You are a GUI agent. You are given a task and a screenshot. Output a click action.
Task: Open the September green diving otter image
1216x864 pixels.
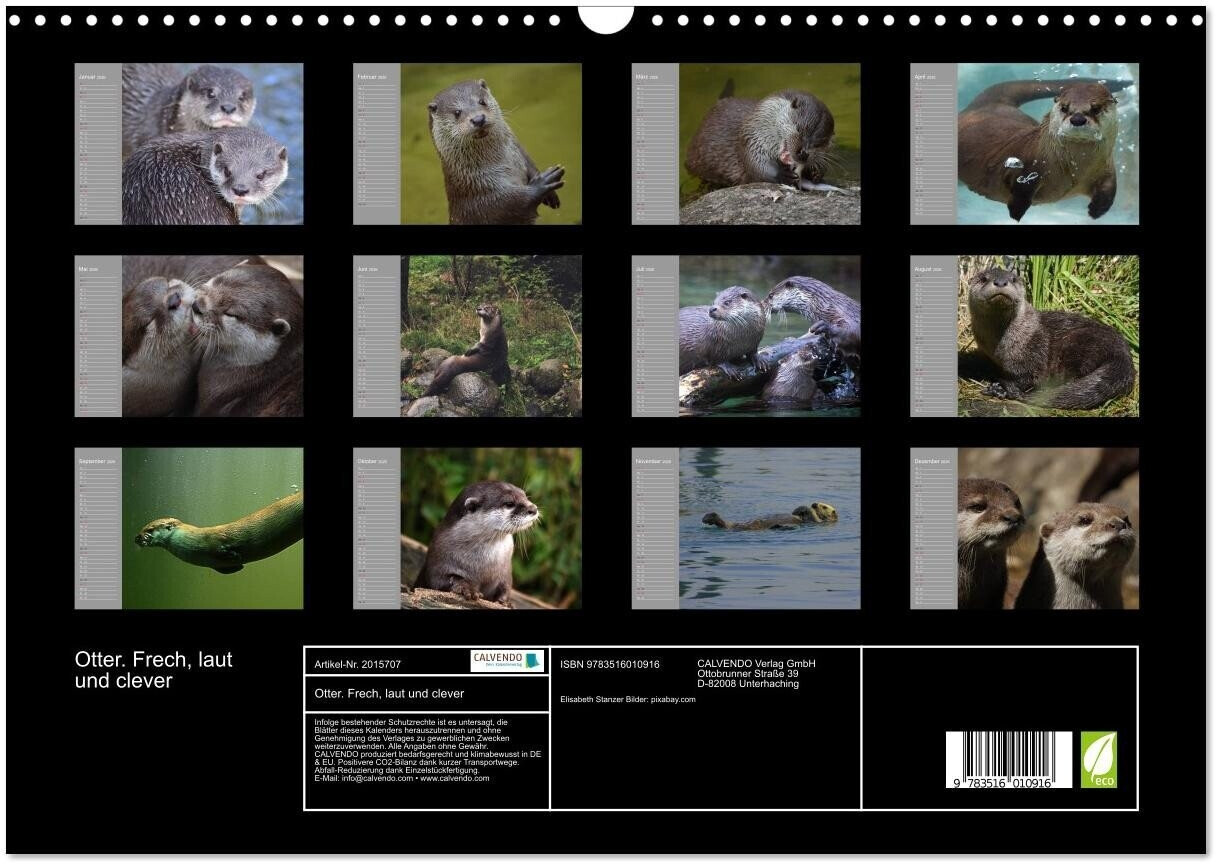pos(212,528)
